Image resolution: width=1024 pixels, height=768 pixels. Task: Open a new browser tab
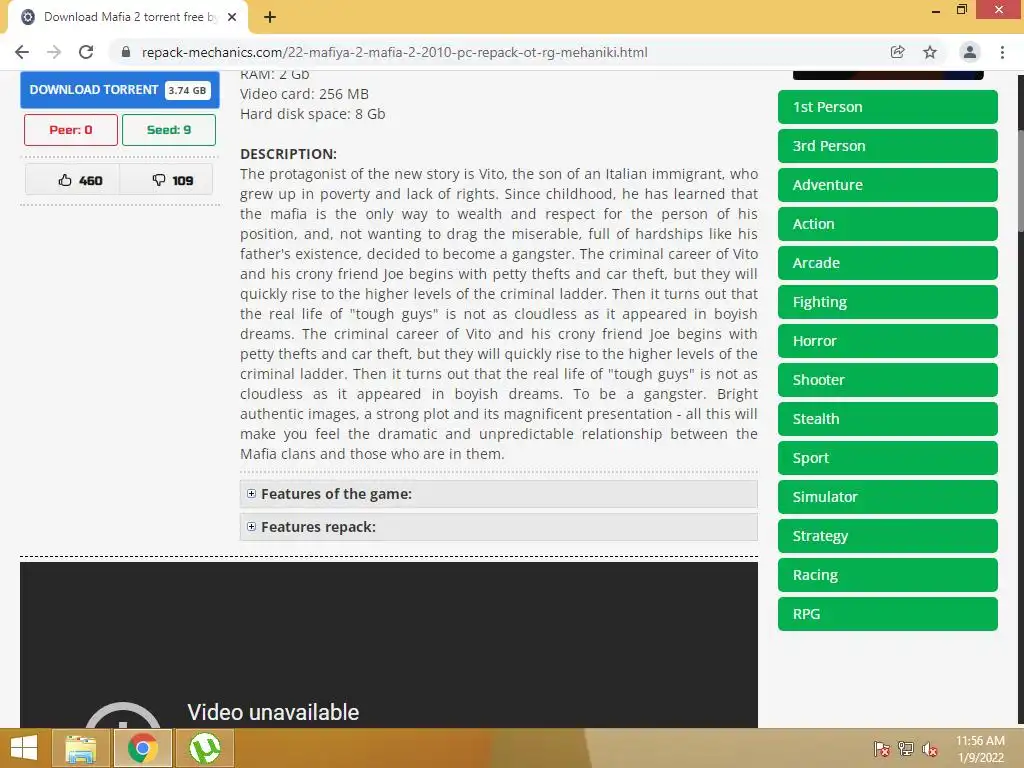click(x=270, y=17)
